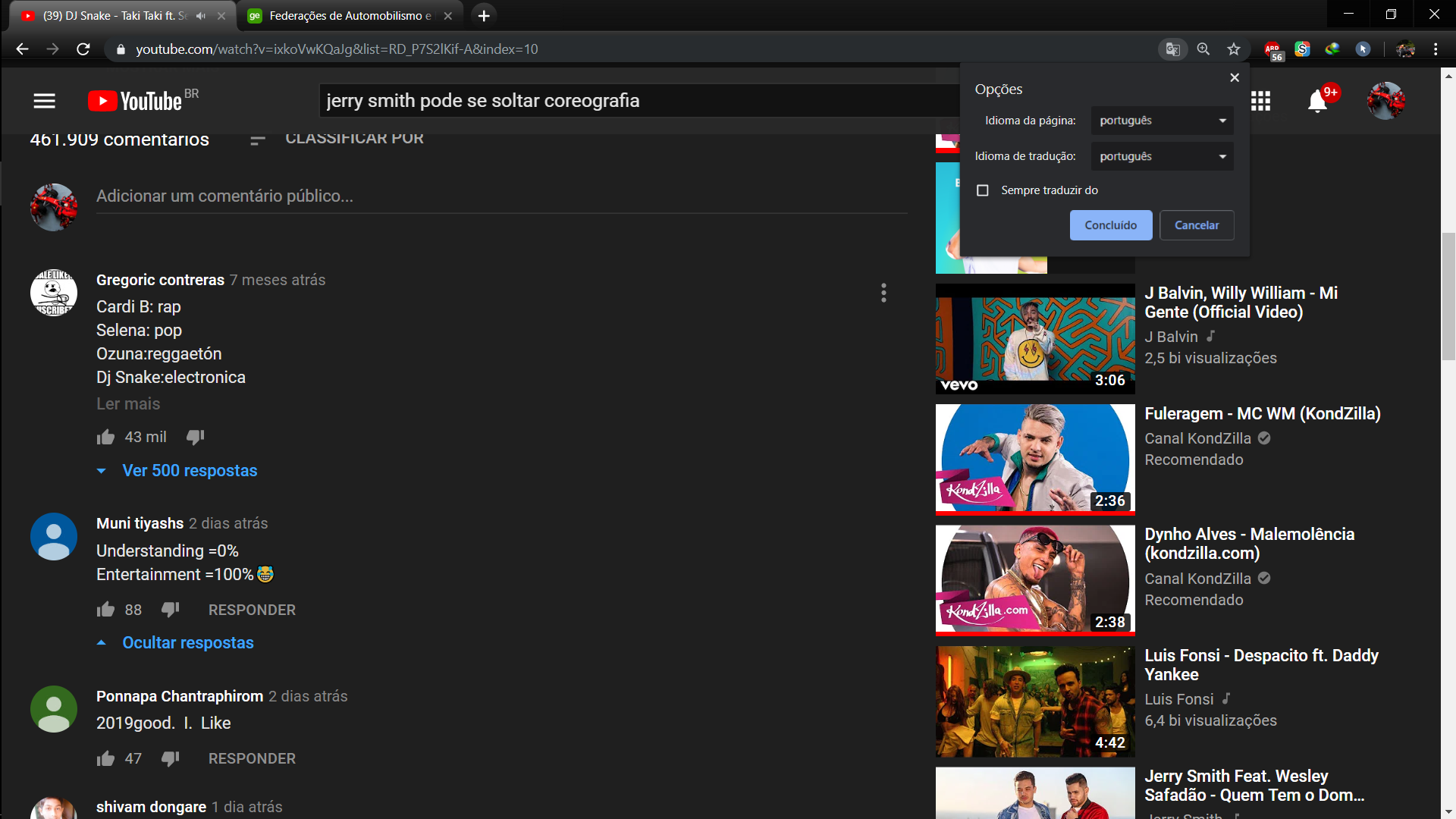Viewport: 1456px width, 819px height.
Task: Open J Balvin Mi Gente video thumbnail
Action: (x=1035, y=338)
